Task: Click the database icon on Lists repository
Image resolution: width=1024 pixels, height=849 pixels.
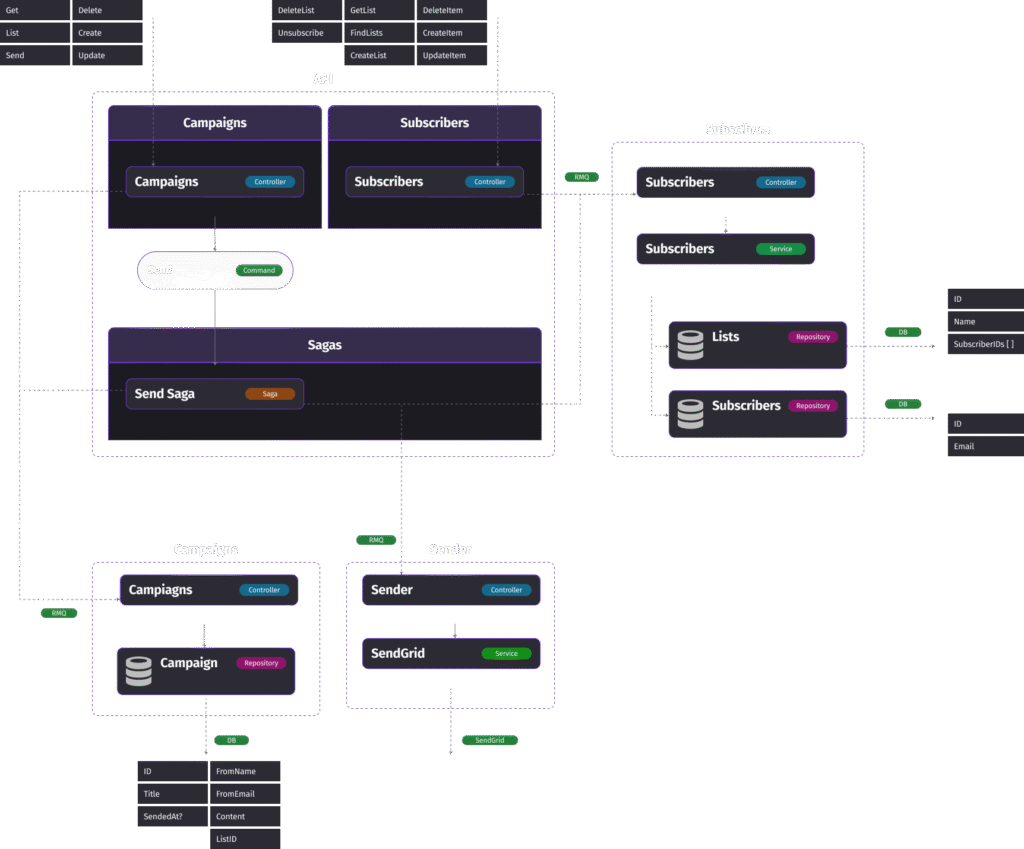Action: coord(690,344)
